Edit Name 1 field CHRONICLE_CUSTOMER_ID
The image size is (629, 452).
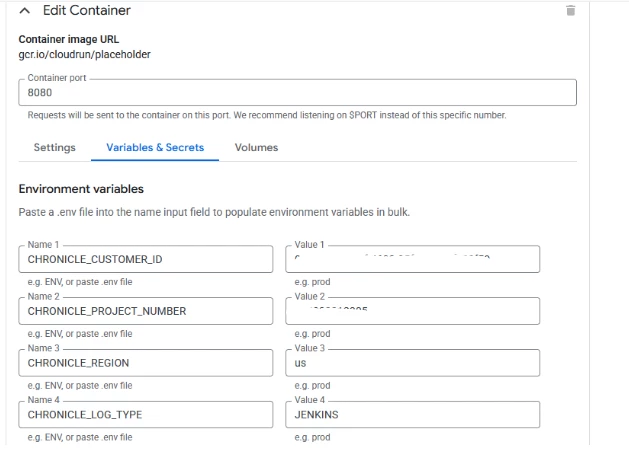pos(146,259)
